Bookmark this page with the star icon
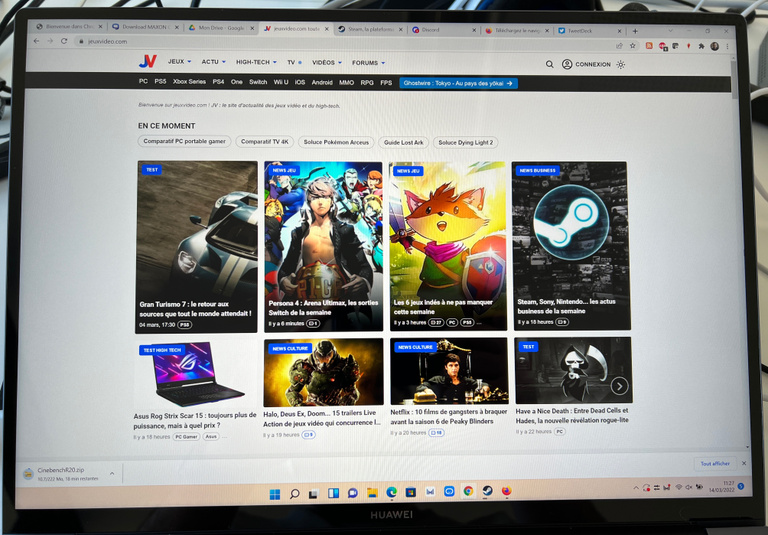Image resolution: width=768 pixels, height=535 pixels. [633, 46]
